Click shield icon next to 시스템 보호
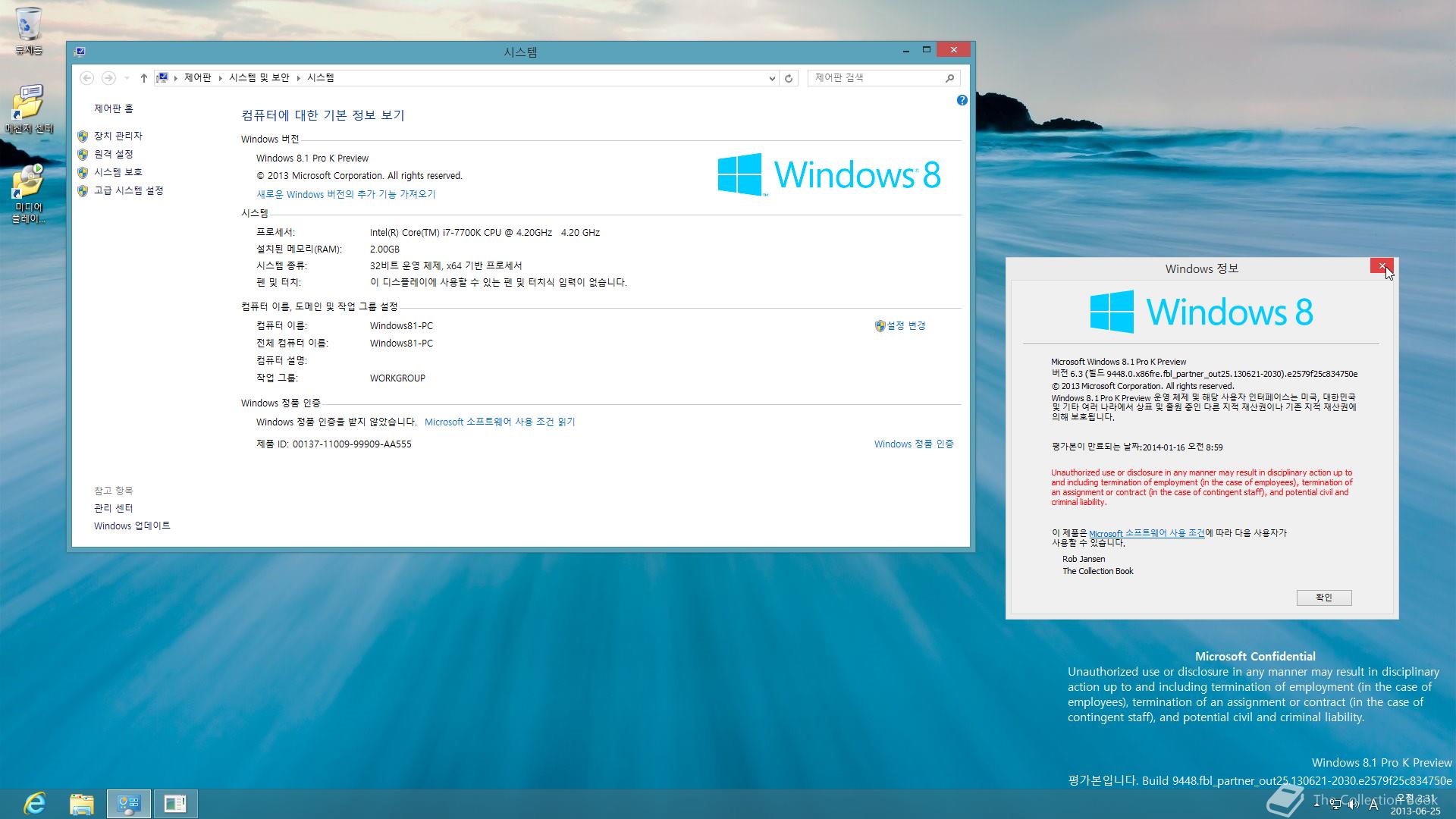This screenshot has height=819, width=1456. point(83,173)
